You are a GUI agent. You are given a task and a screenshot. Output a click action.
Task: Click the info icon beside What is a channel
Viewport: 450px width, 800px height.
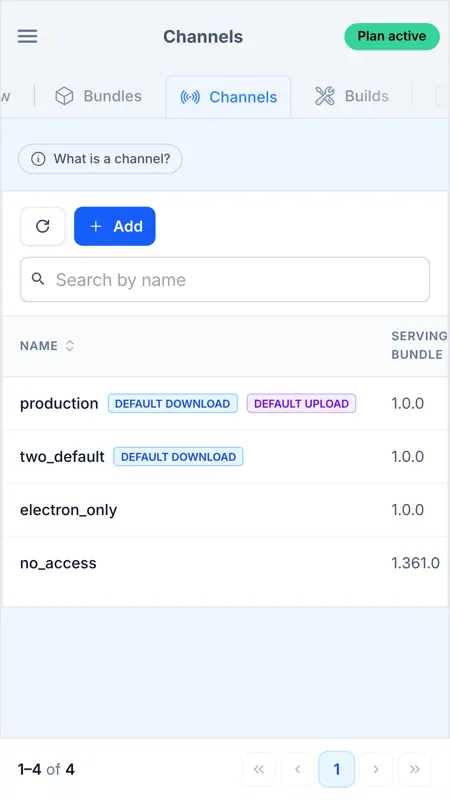pos(38,159)
